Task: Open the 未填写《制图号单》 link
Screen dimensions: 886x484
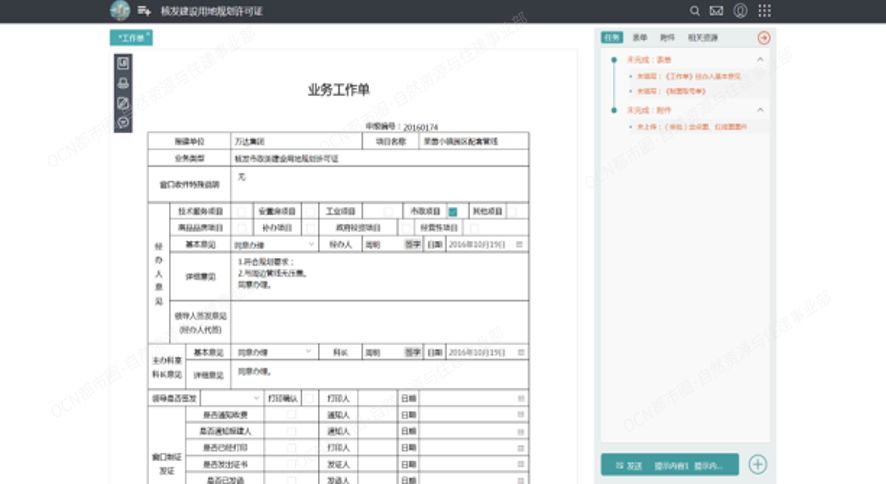Action: tap(671, 91)
